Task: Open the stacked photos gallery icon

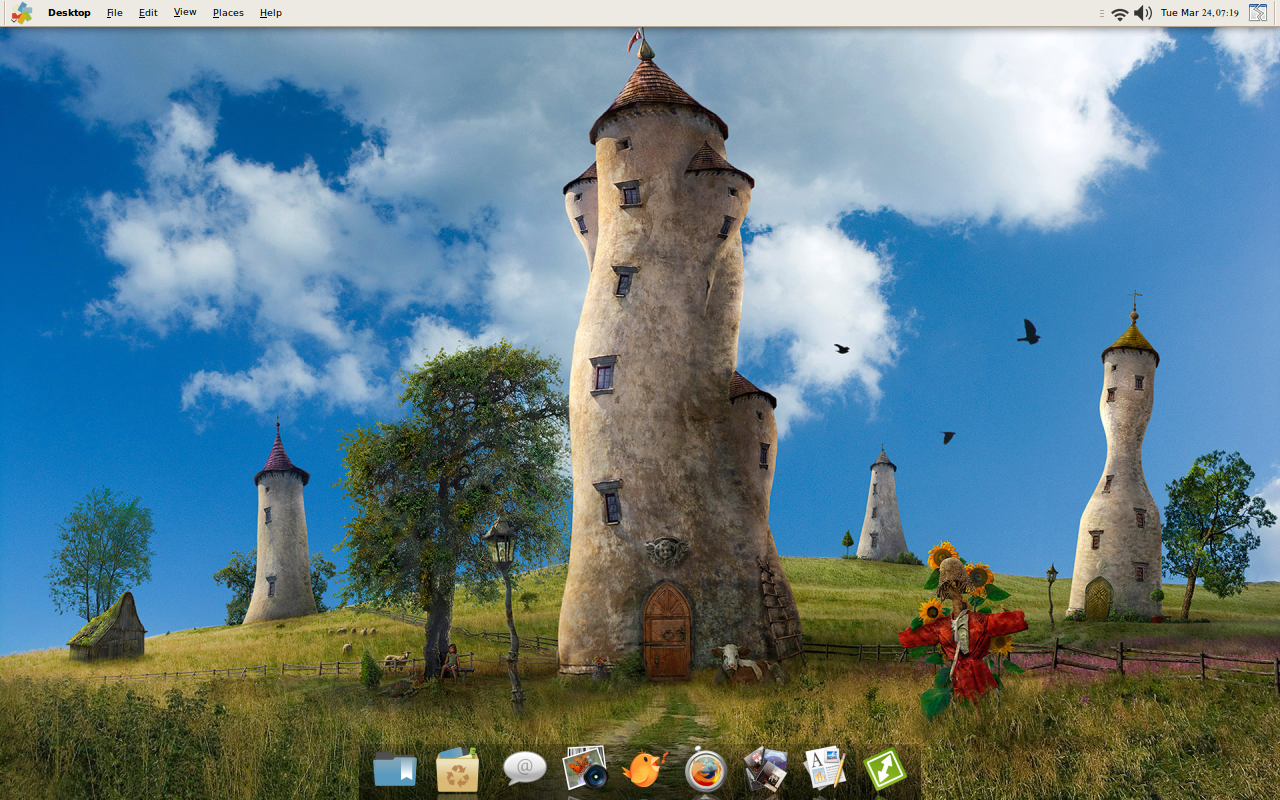Action: point(766,769)
